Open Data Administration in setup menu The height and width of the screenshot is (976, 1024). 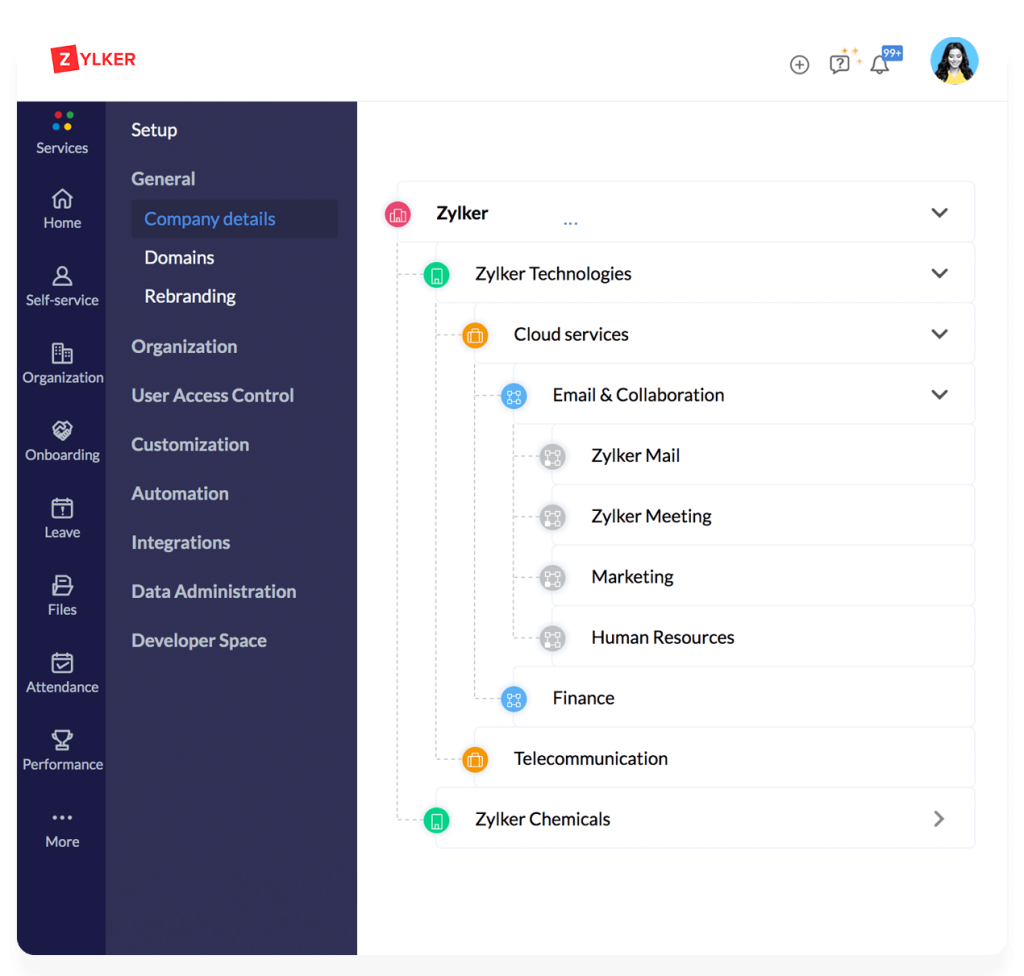coord(213,591)
